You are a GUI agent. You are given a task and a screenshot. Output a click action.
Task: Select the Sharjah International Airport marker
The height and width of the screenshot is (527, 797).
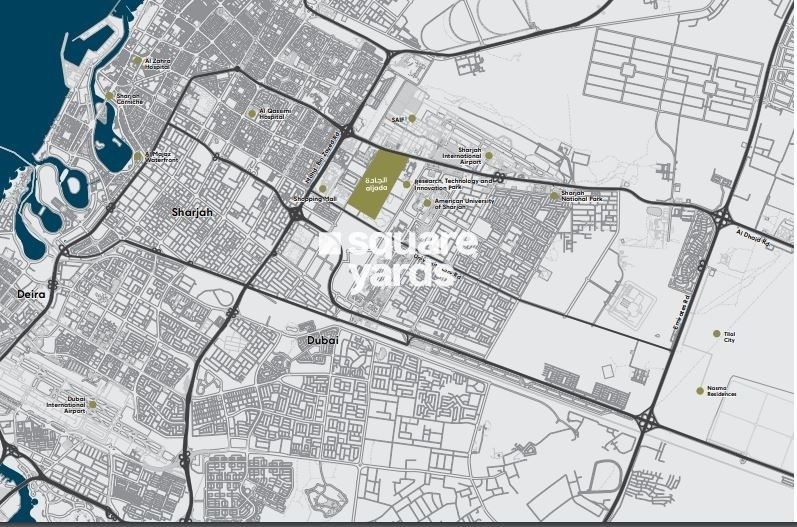tap(488, 156)
